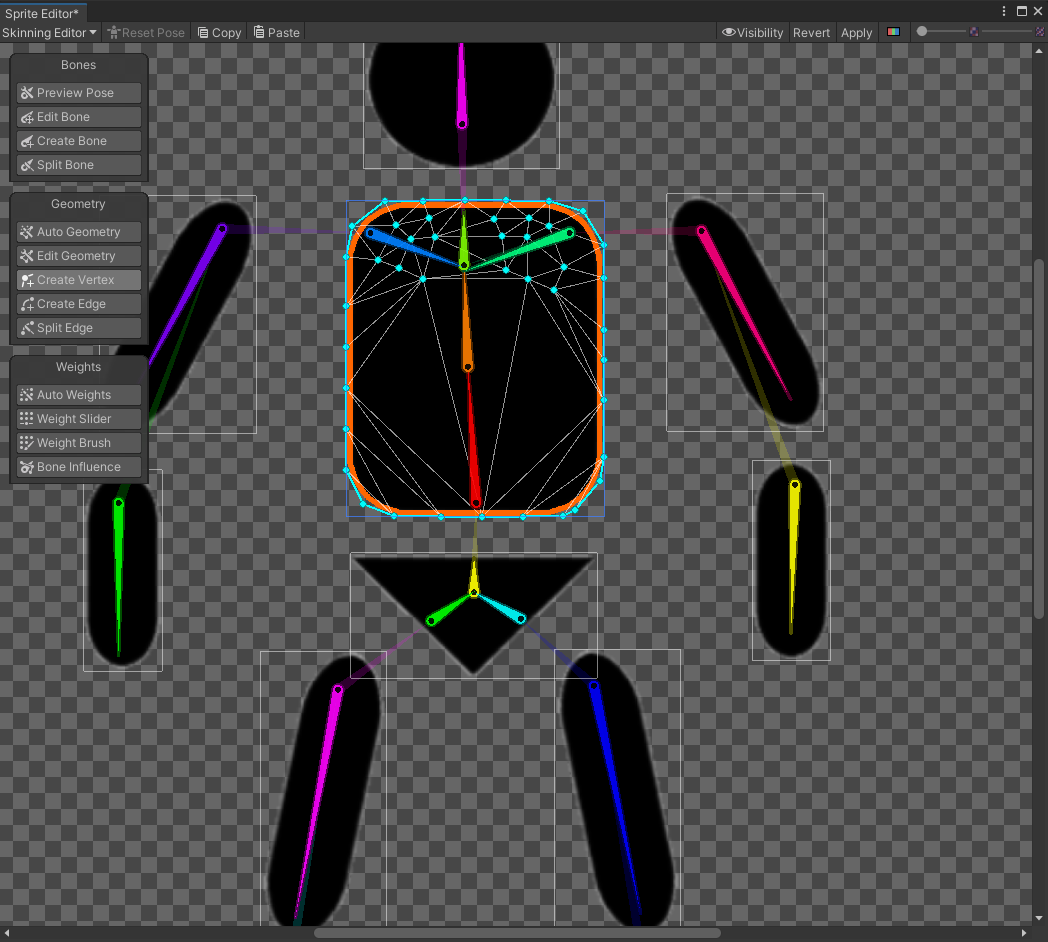
Task: Enable Preview Pose mode
Action: pyautogui.click(x=78, y=92)
